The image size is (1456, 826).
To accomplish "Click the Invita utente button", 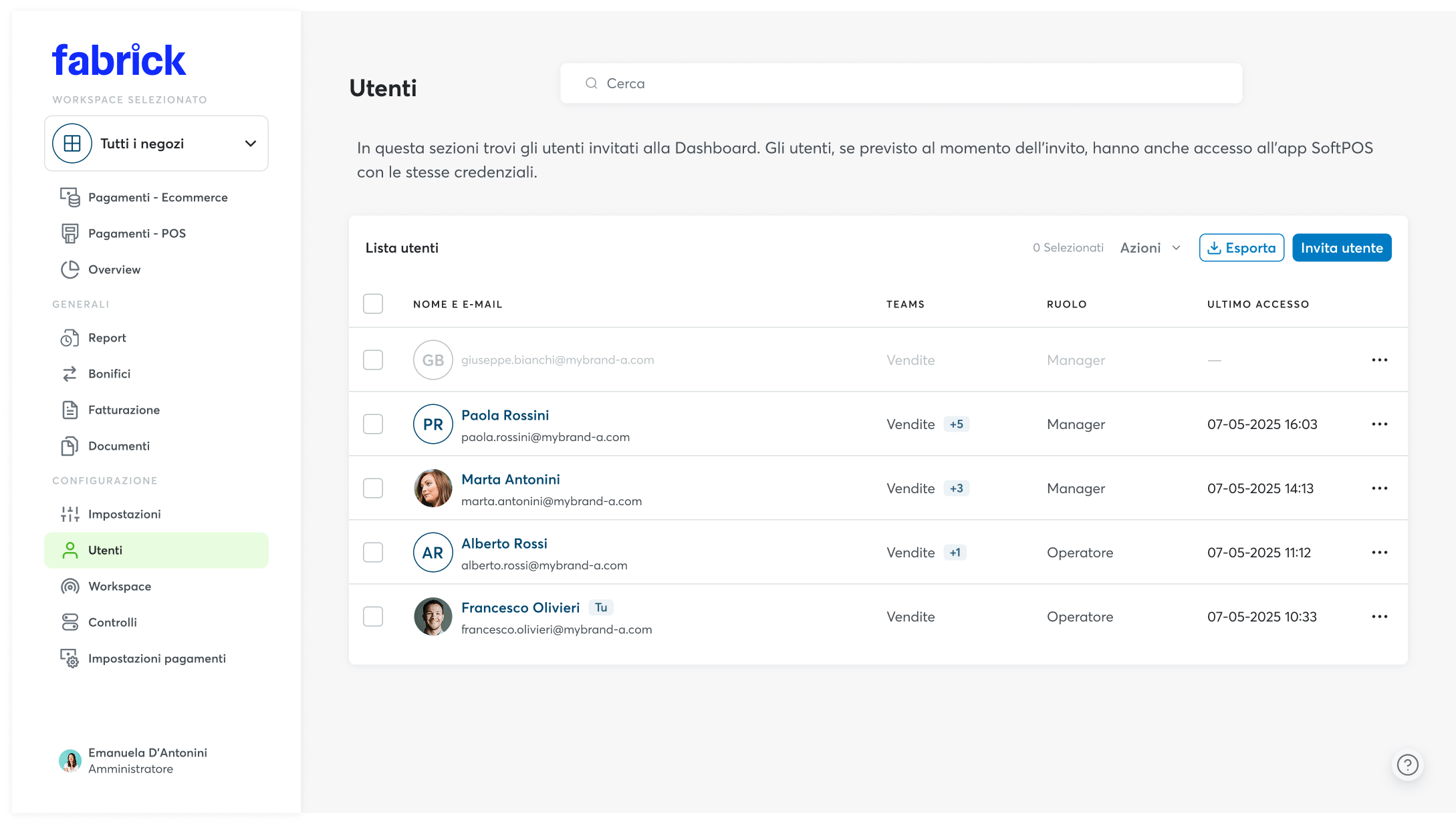I will coord(1342,248).
